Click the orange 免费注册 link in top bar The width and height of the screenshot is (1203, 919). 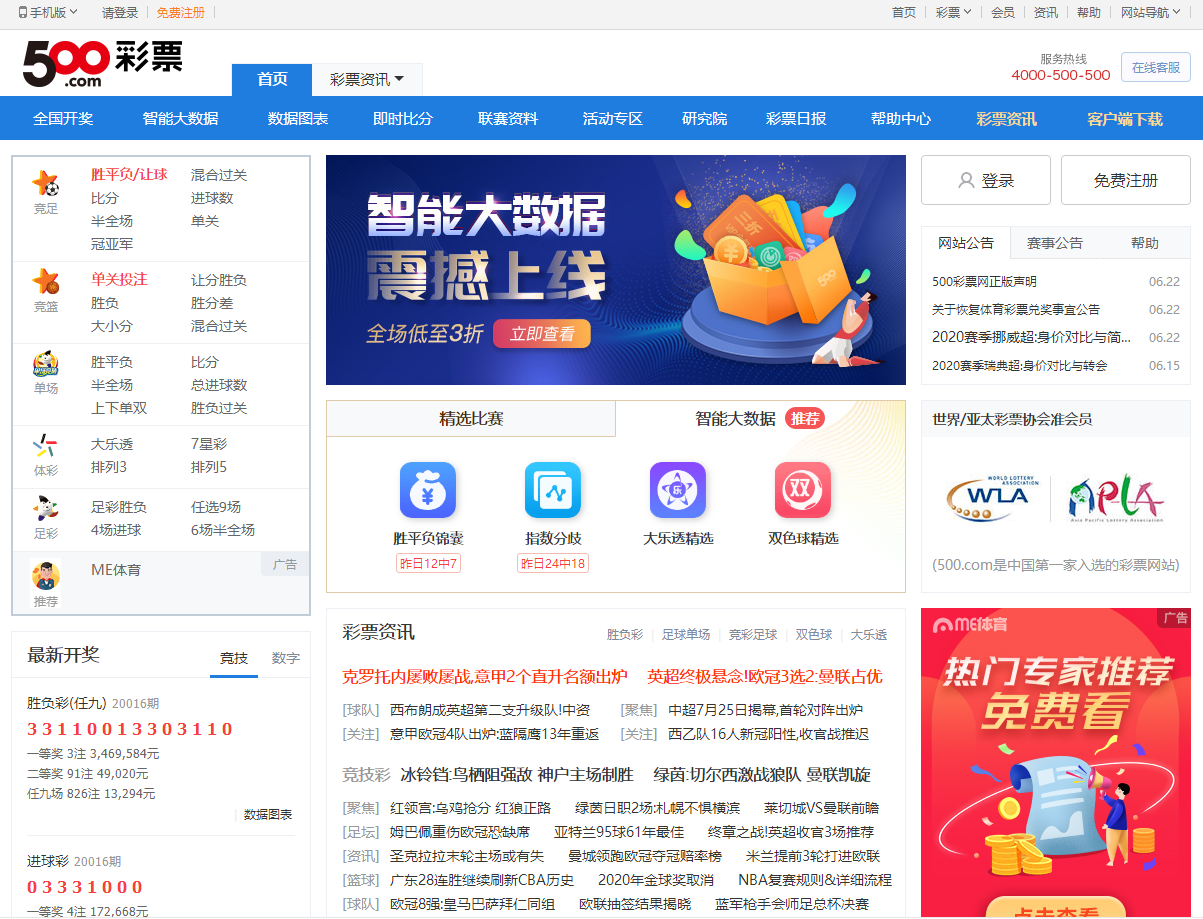(181, 13)
